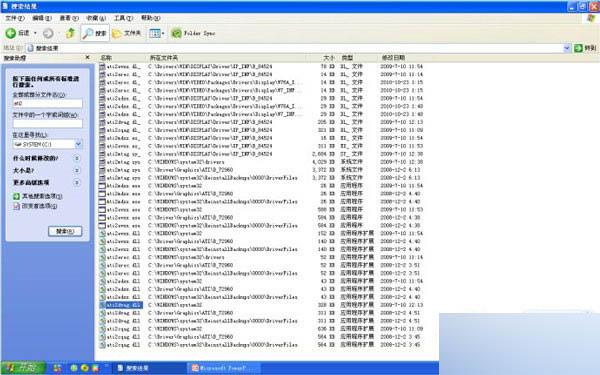The image size is (600, 375).
Task: Click the 2,604 KB size cell
Action: 324,154
